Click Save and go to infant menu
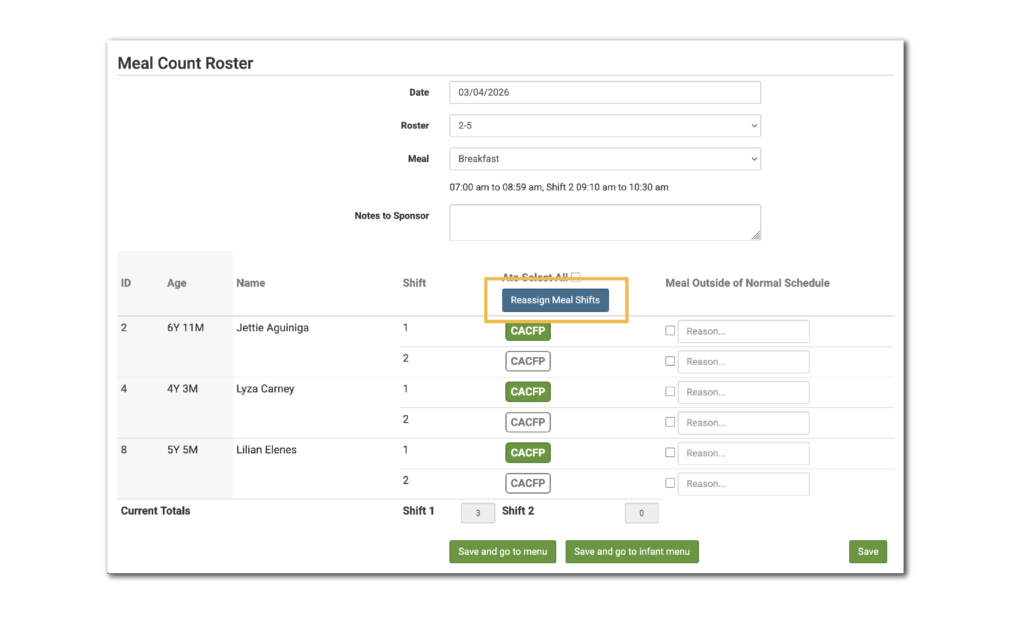The image size is (1024, 626). [632, 551]
